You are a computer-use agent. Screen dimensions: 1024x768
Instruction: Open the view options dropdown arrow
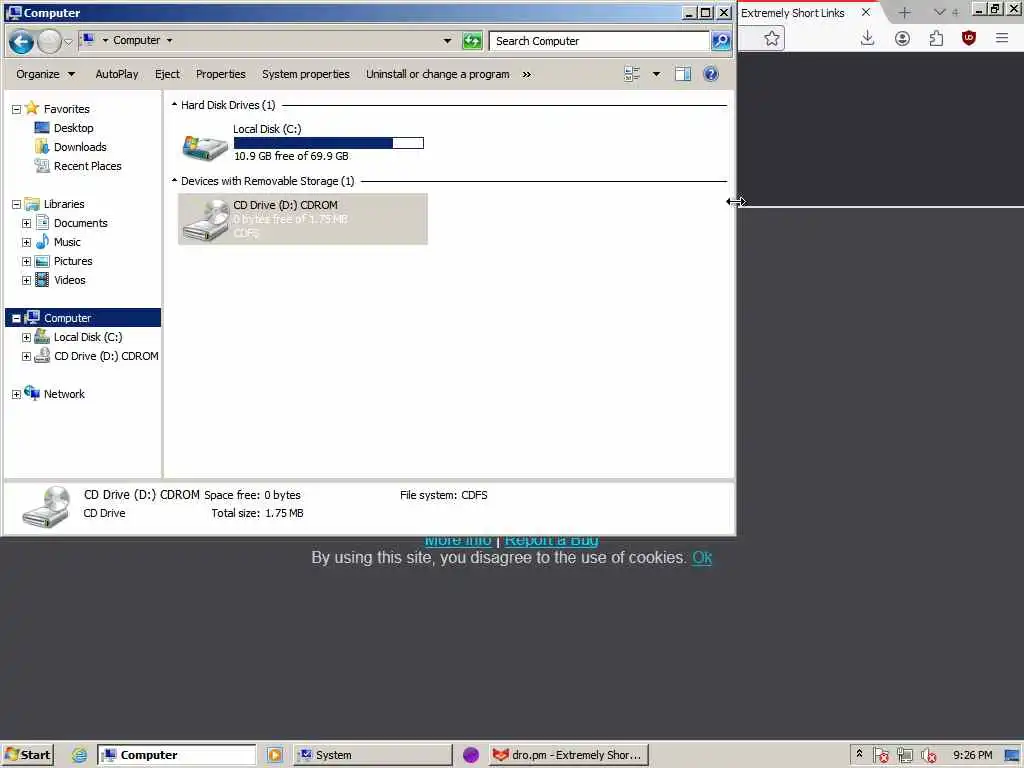[x=656, y=74]
